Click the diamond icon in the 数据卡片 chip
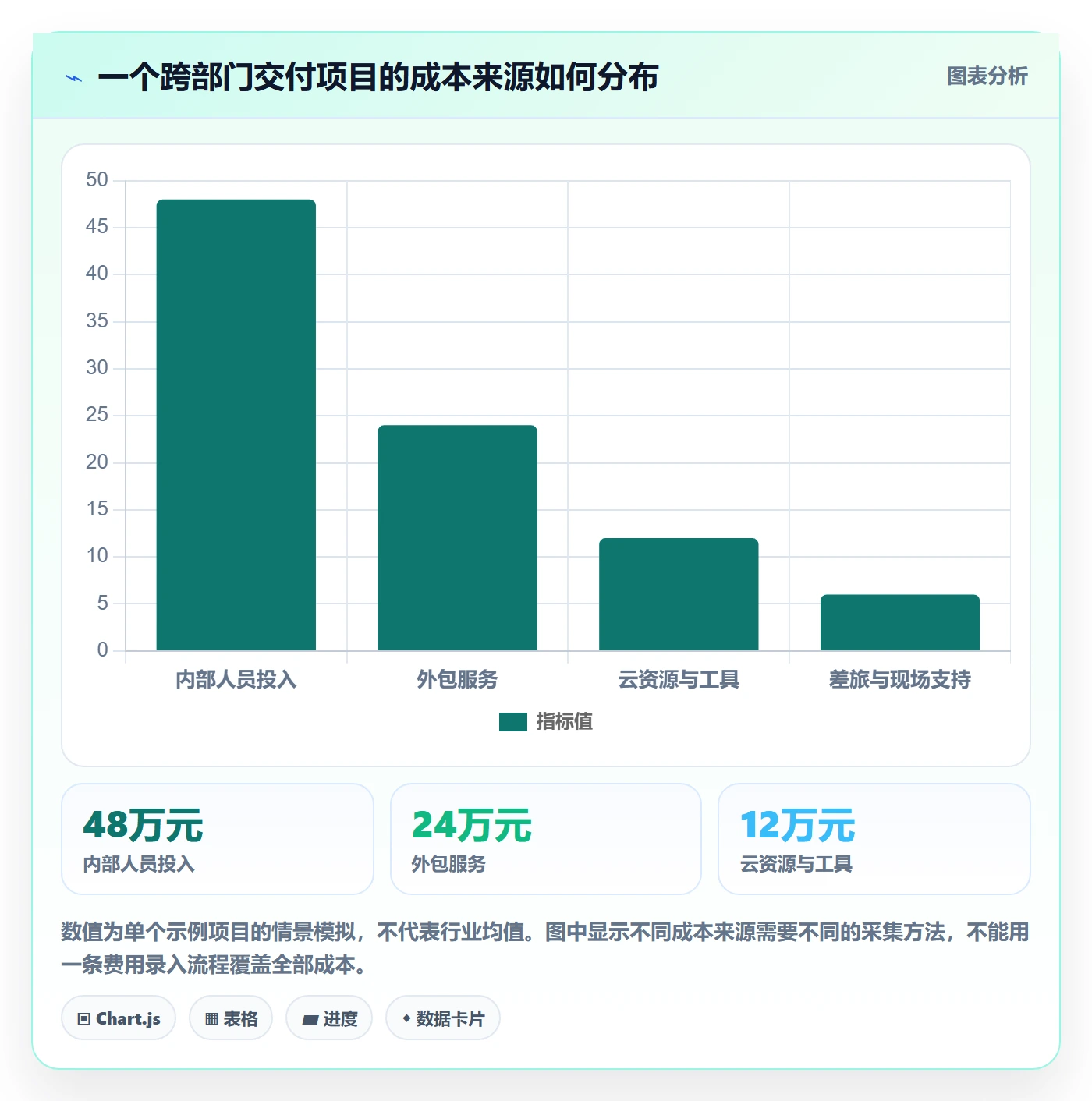The image size is (1092, 1101). click(406, 1018)
